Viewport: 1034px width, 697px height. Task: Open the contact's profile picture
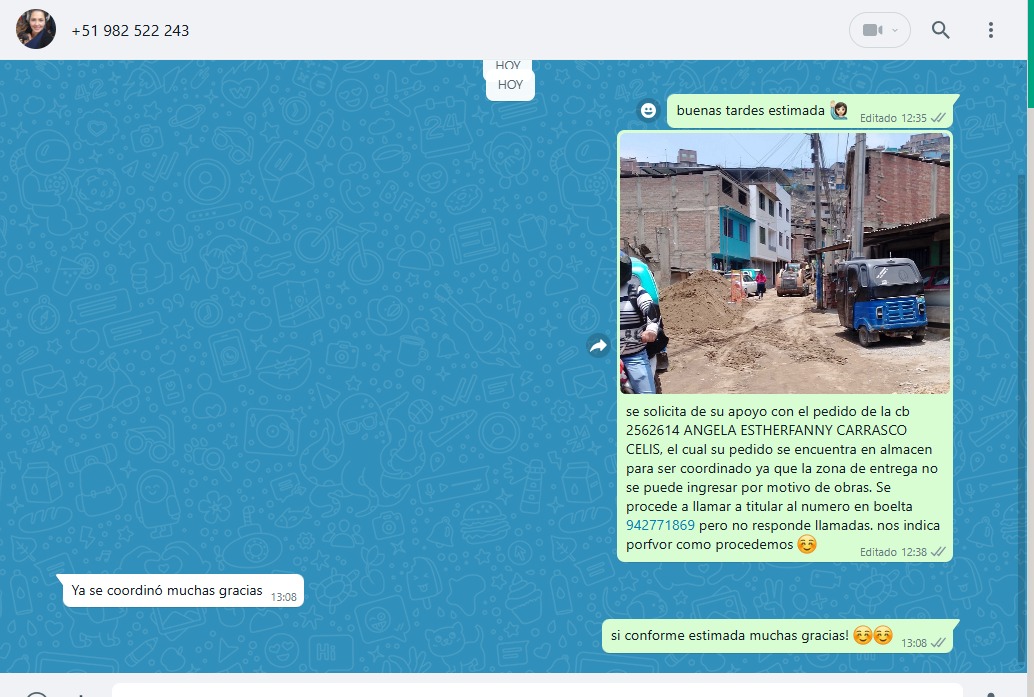[36, 30]
